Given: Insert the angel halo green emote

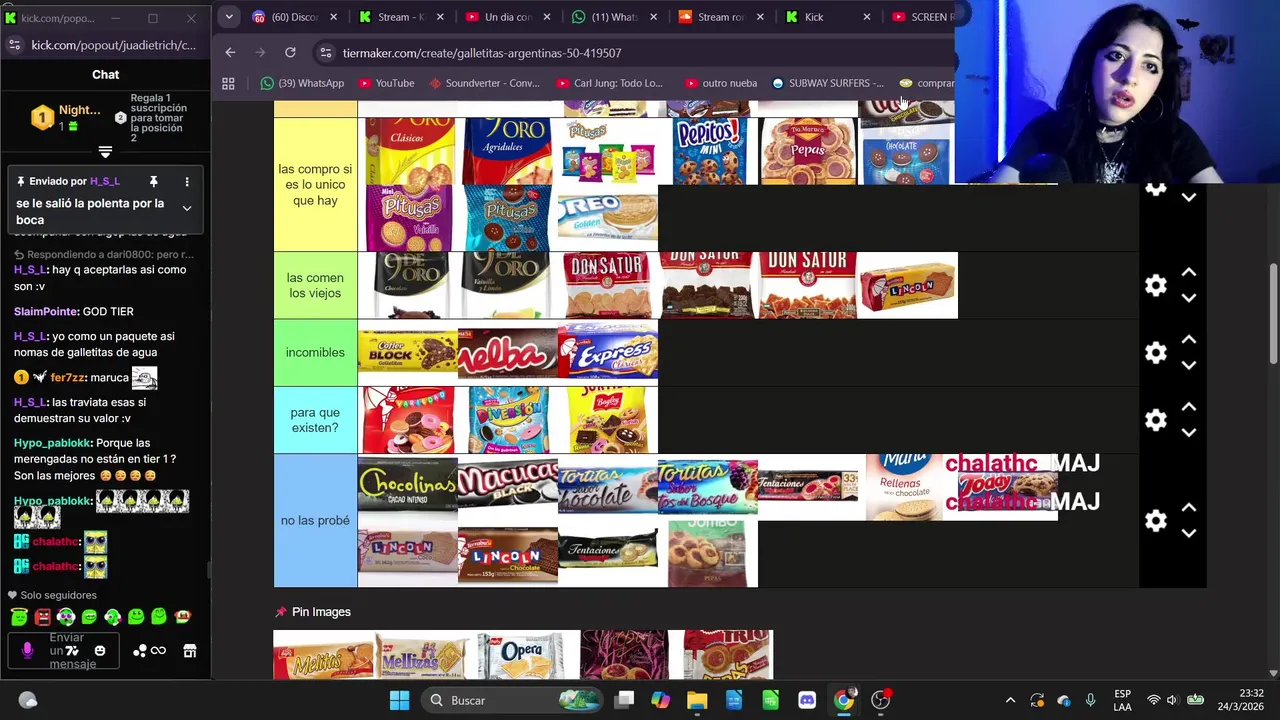Looking at the screenshot, I should click(x=19, y=617).
